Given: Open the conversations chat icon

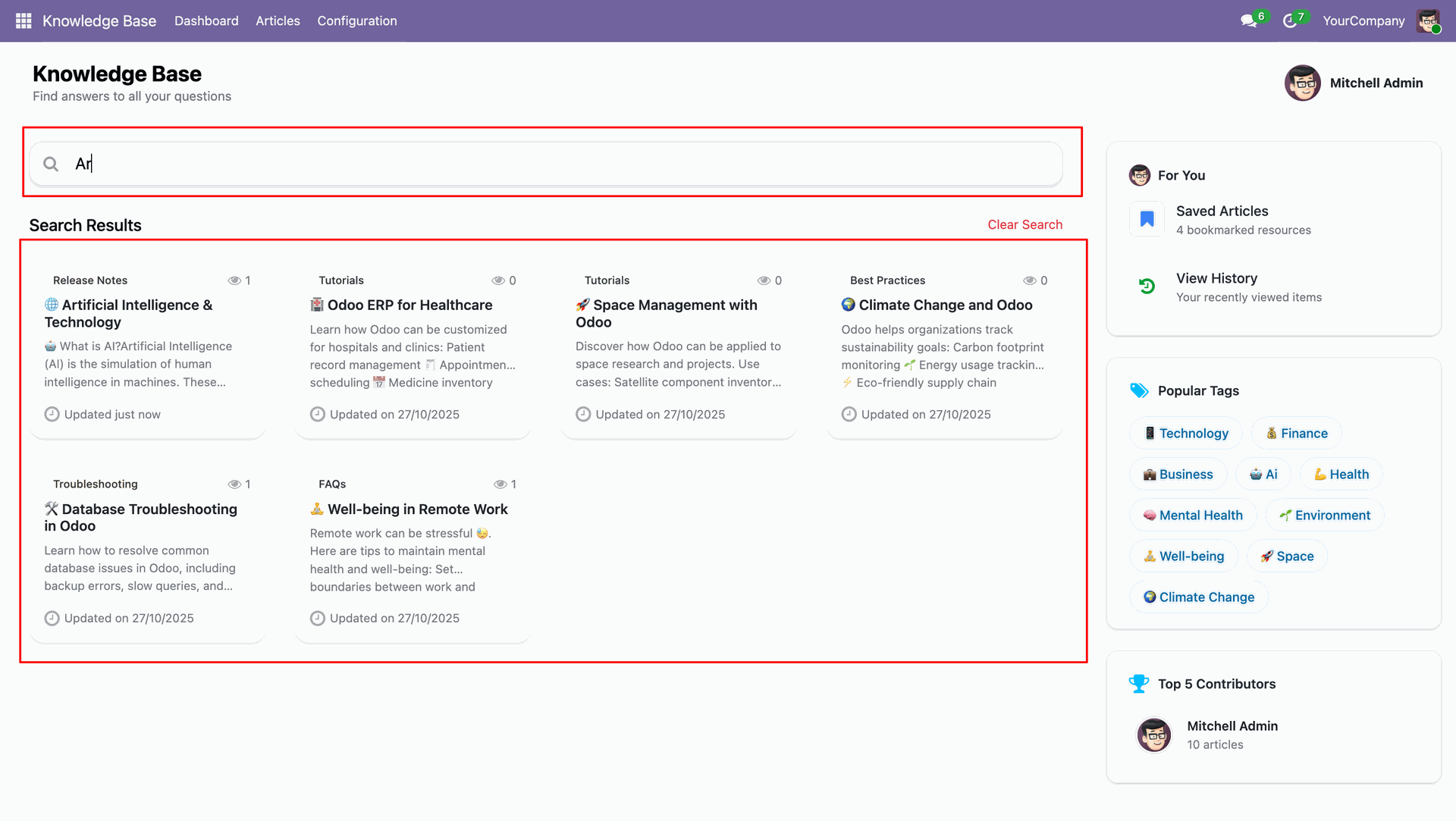Looking at the screenshot, I should 1248,20.
